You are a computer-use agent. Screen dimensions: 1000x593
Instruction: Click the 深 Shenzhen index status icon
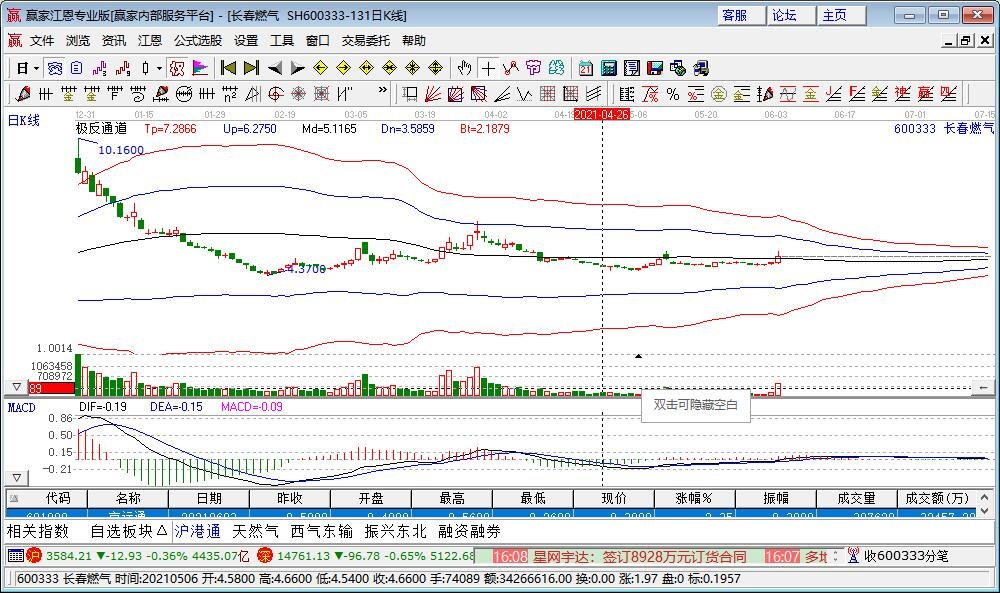[265, 556]
